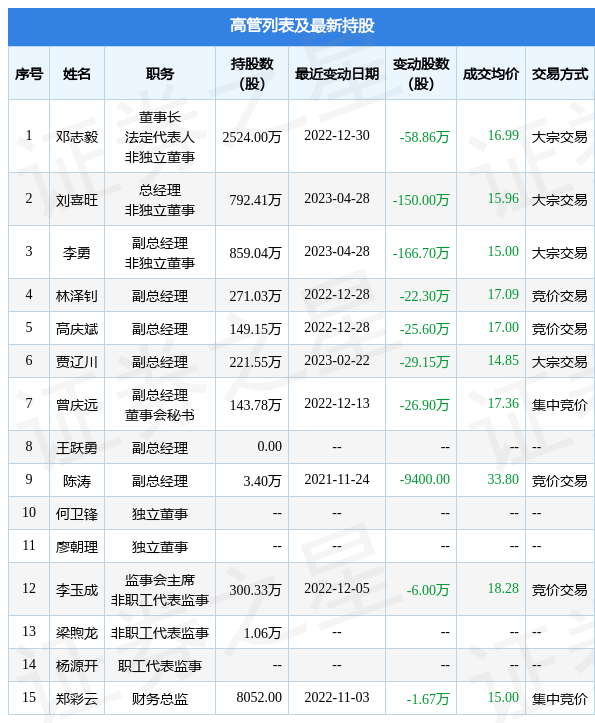Select the position 监事会主席

160,580
